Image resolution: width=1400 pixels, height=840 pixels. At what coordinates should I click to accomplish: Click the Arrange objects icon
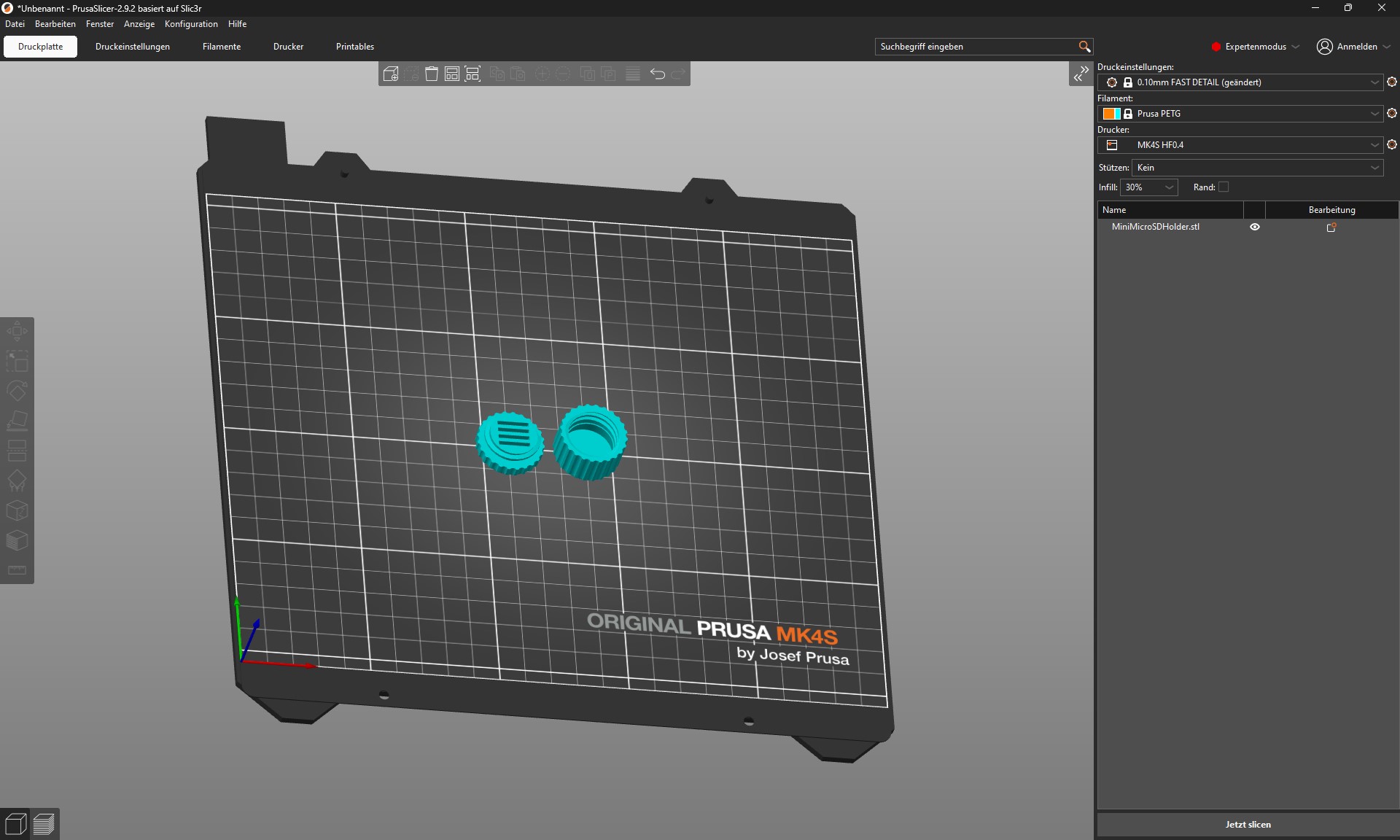click(x=452, y=74)
